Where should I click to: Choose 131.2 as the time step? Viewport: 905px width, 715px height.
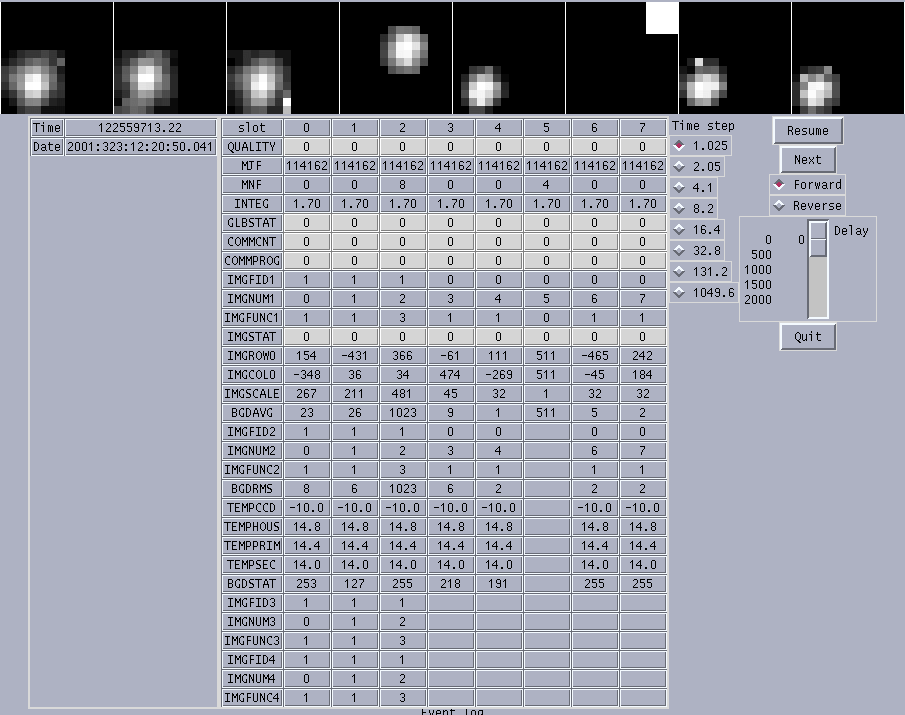[701, 271]
